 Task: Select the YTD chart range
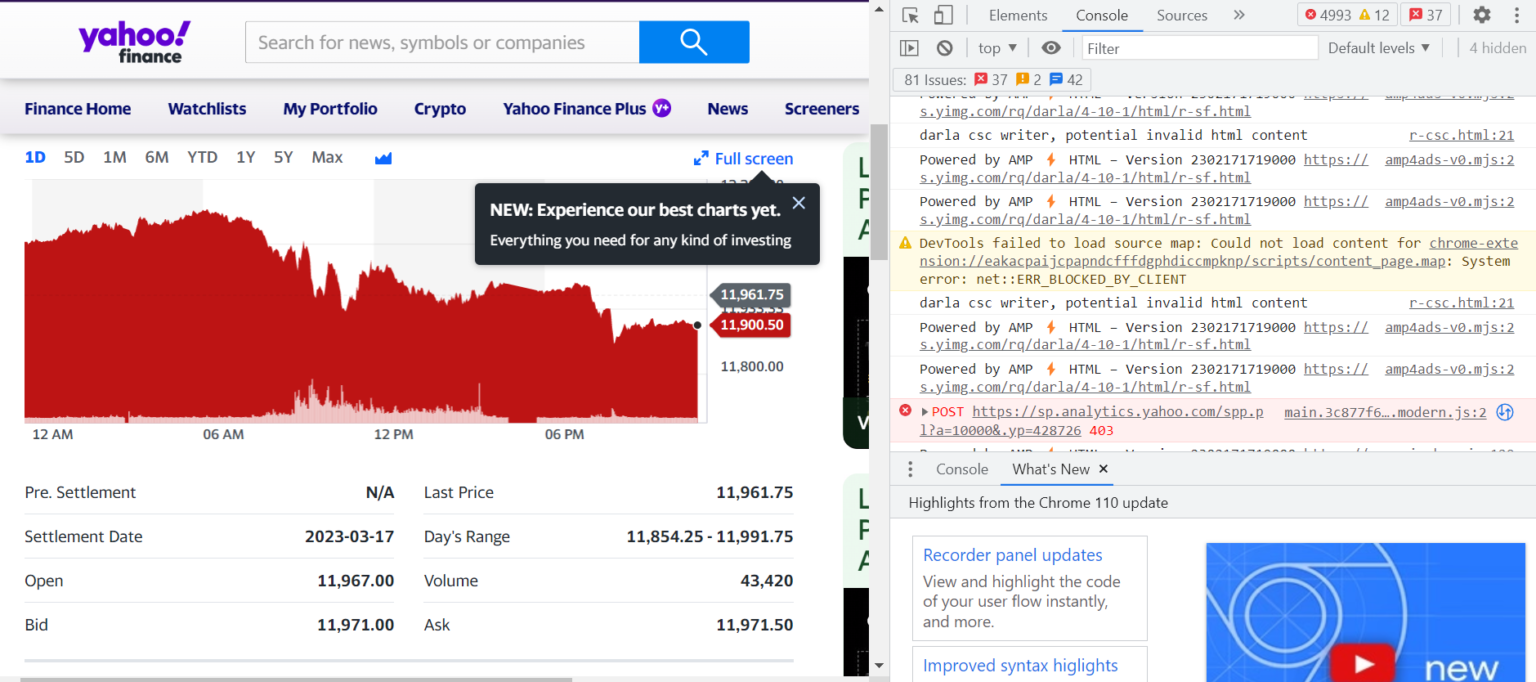coord(202,157)
